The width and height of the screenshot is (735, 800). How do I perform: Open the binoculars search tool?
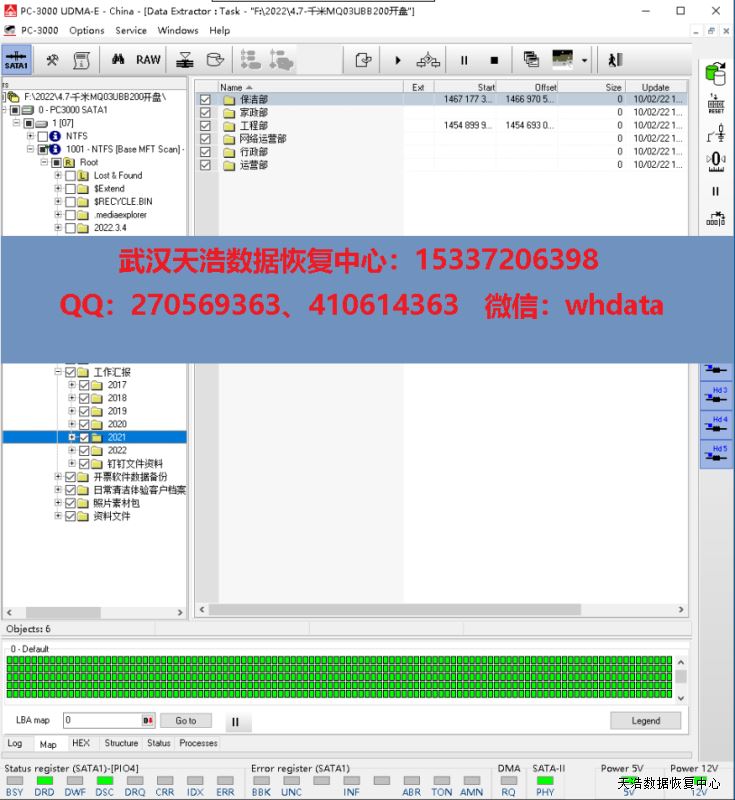tap(117, 60)
